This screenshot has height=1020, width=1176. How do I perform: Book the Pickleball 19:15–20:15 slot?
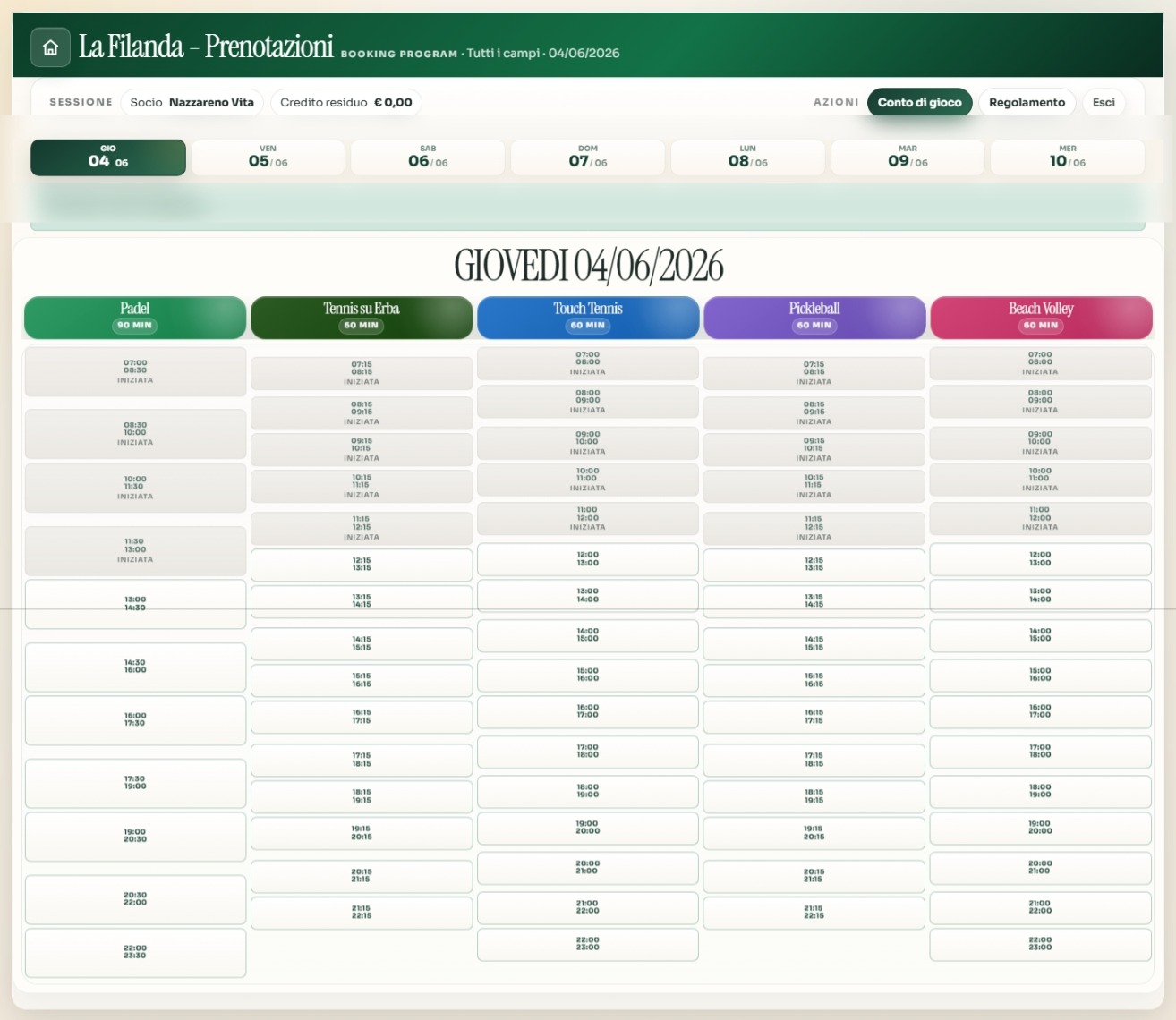click(x=814, y=833)
